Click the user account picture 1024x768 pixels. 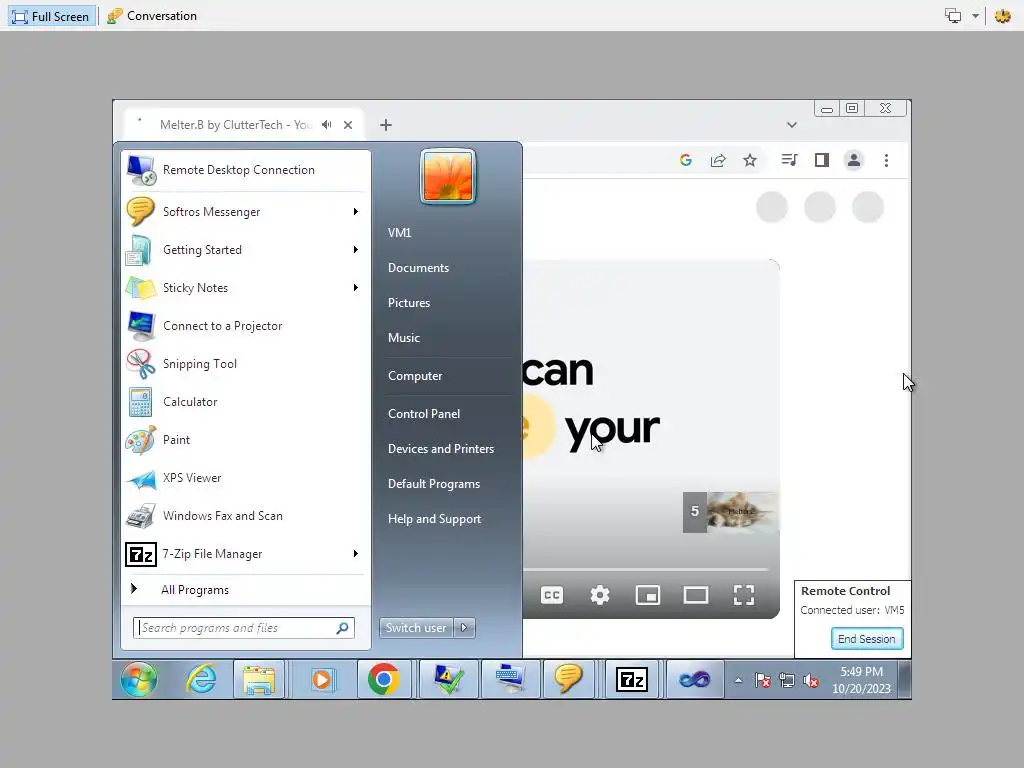click(x=448, y=176)
